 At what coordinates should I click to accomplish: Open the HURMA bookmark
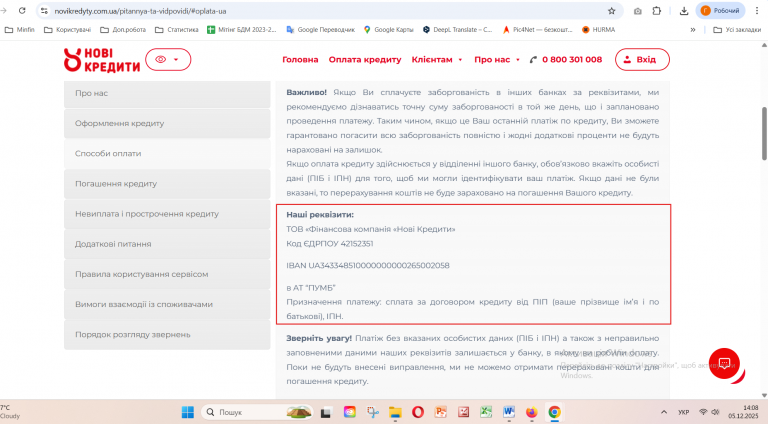tap(598, 29)
